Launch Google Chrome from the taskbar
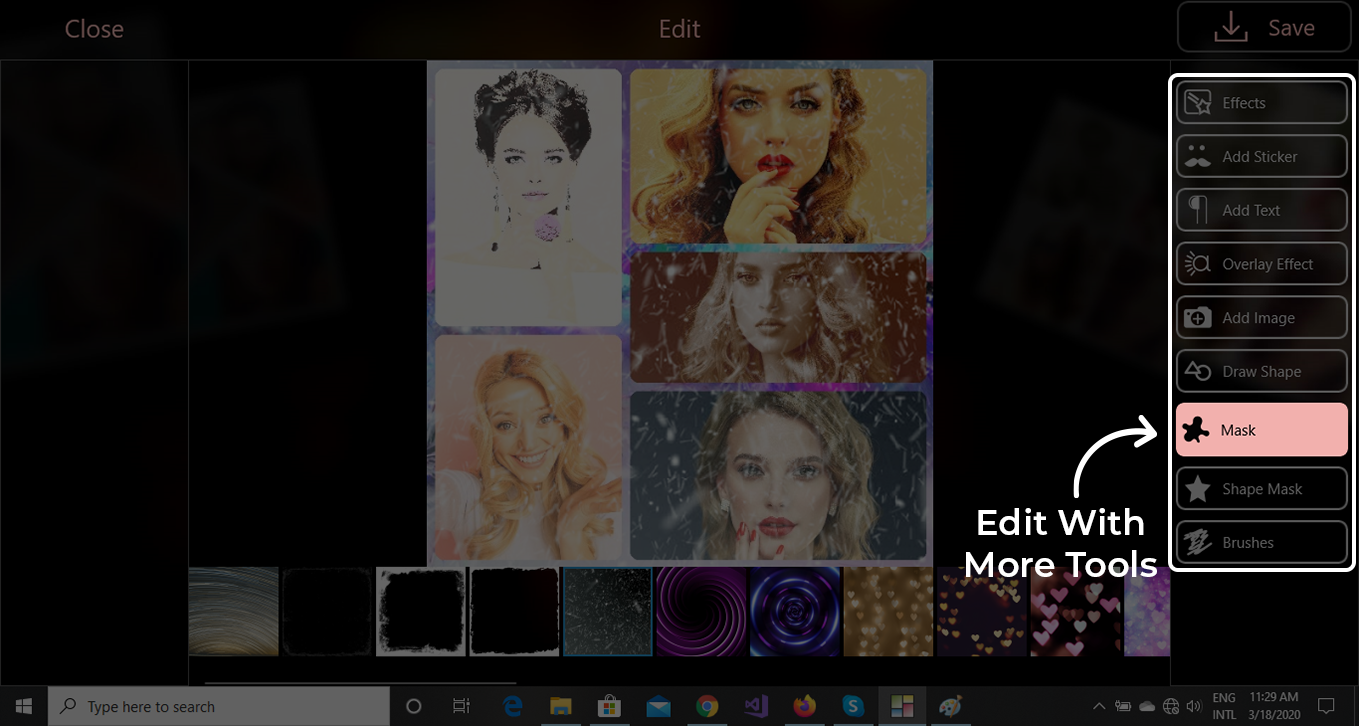Image resolution: width=1359 pixels, height=726 pixels. [x=707, y=706]
